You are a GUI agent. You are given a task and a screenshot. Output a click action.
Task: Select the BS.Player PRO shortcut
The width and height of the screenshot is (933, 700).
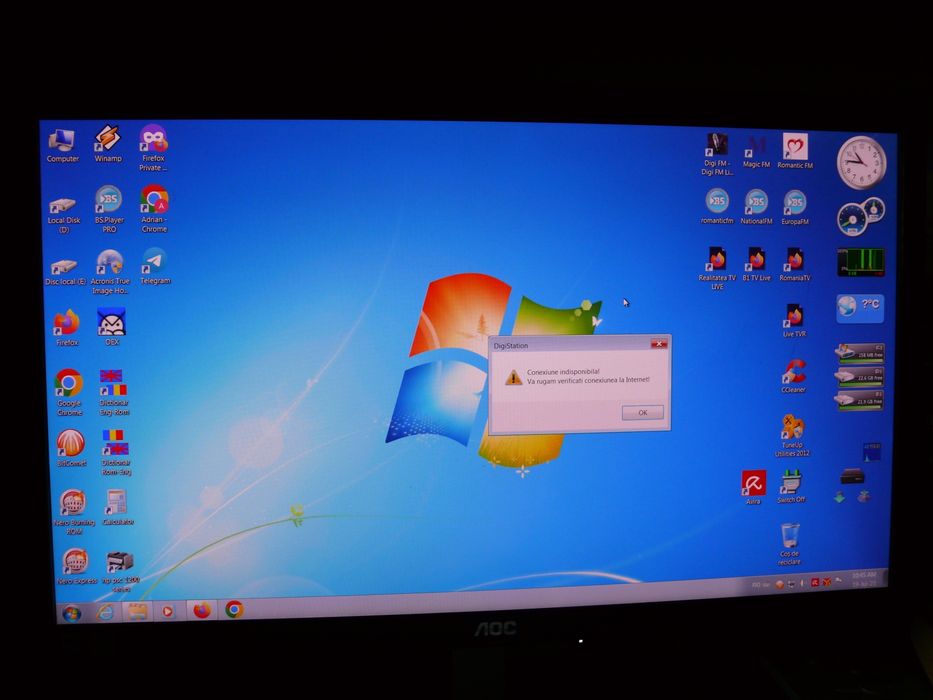coord(109,209)
